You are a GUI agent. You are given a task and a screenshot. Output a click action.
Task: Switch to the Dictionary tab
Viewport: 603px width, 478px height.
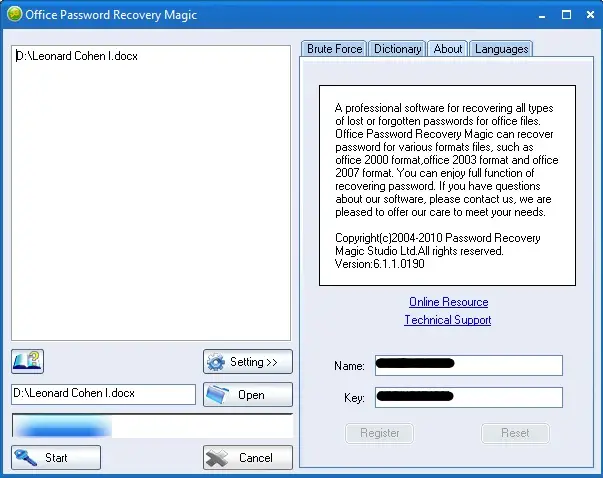[x=397, y=49]
